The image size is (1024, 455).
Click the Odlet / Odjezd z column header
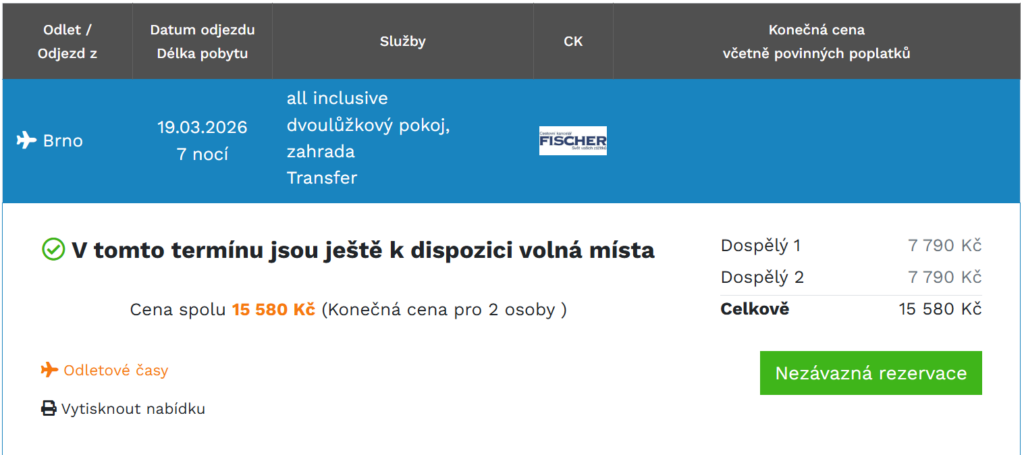(x=68, y=41)
